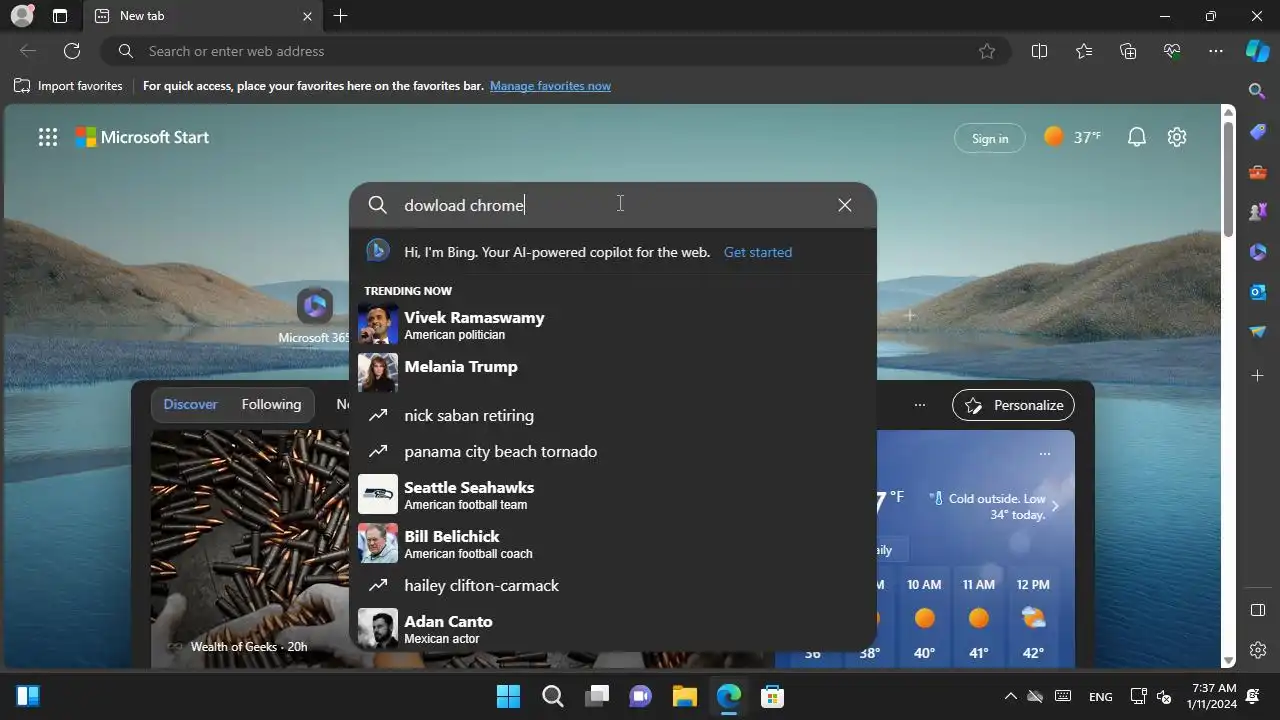Click Get started Bing link
The image size is (1280, 720).
pos(758,252)
